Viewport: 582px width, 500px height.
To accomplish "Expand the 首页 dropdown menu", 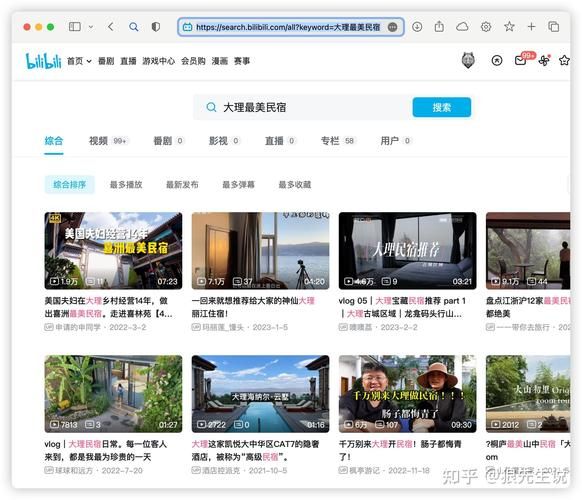I will click(x=79, y=61).
